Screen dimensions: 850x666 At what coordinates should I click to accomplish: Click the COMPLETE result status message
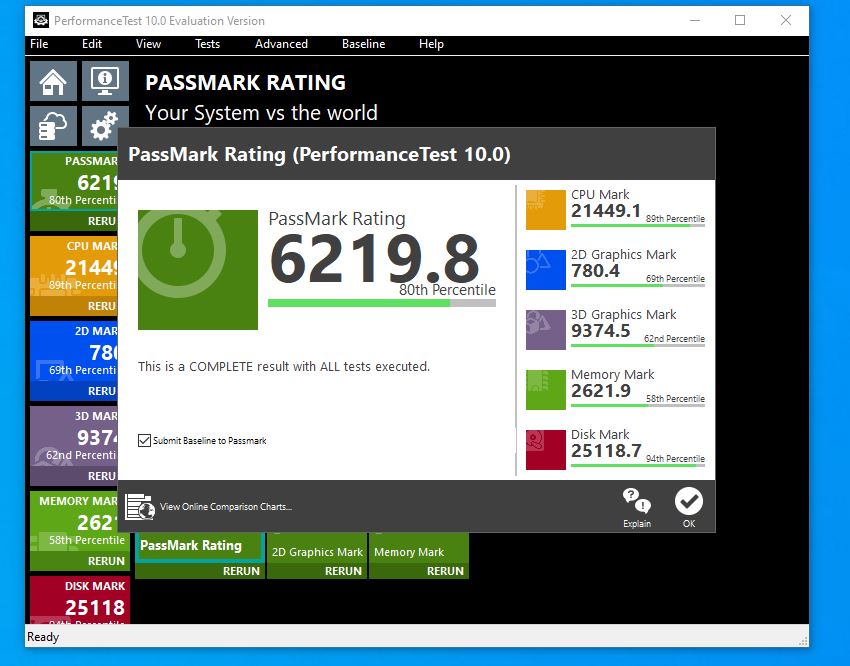point(284,367)
